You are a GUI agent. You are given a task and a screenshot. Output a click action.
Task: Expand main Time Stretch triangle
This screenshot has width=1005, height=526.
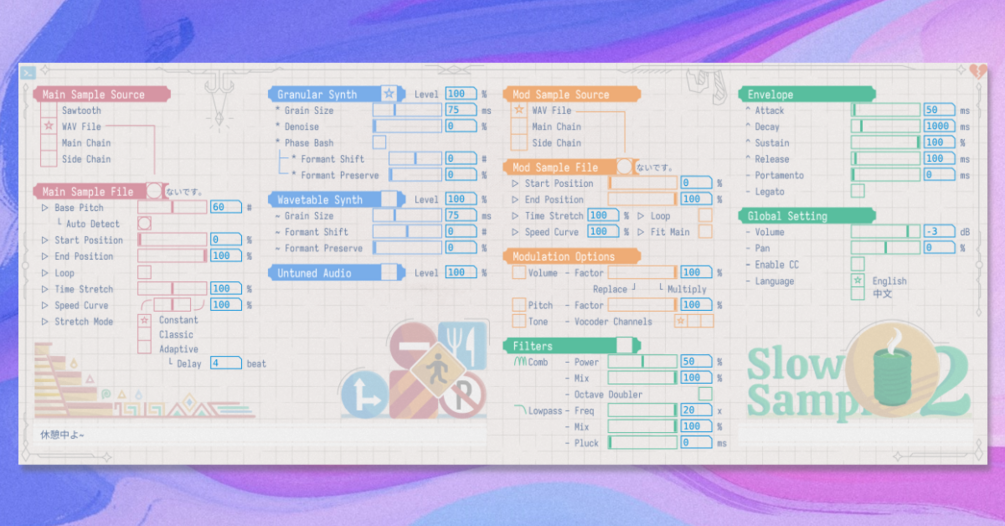(45, 289)
